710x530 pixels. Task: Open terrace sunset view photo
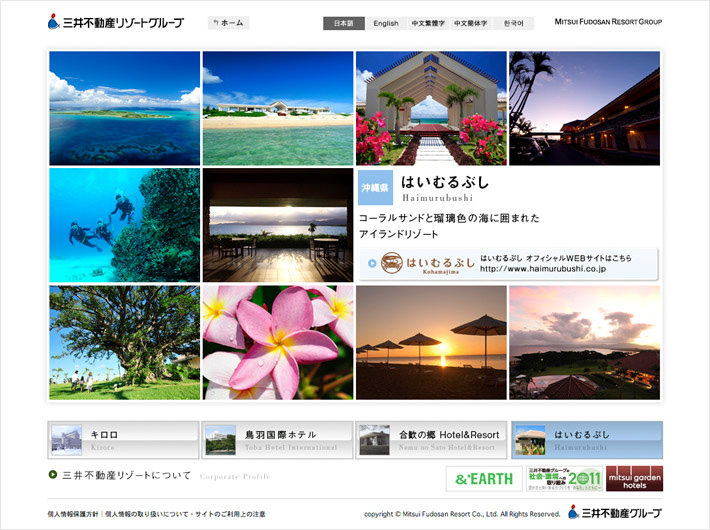[278, 225]
